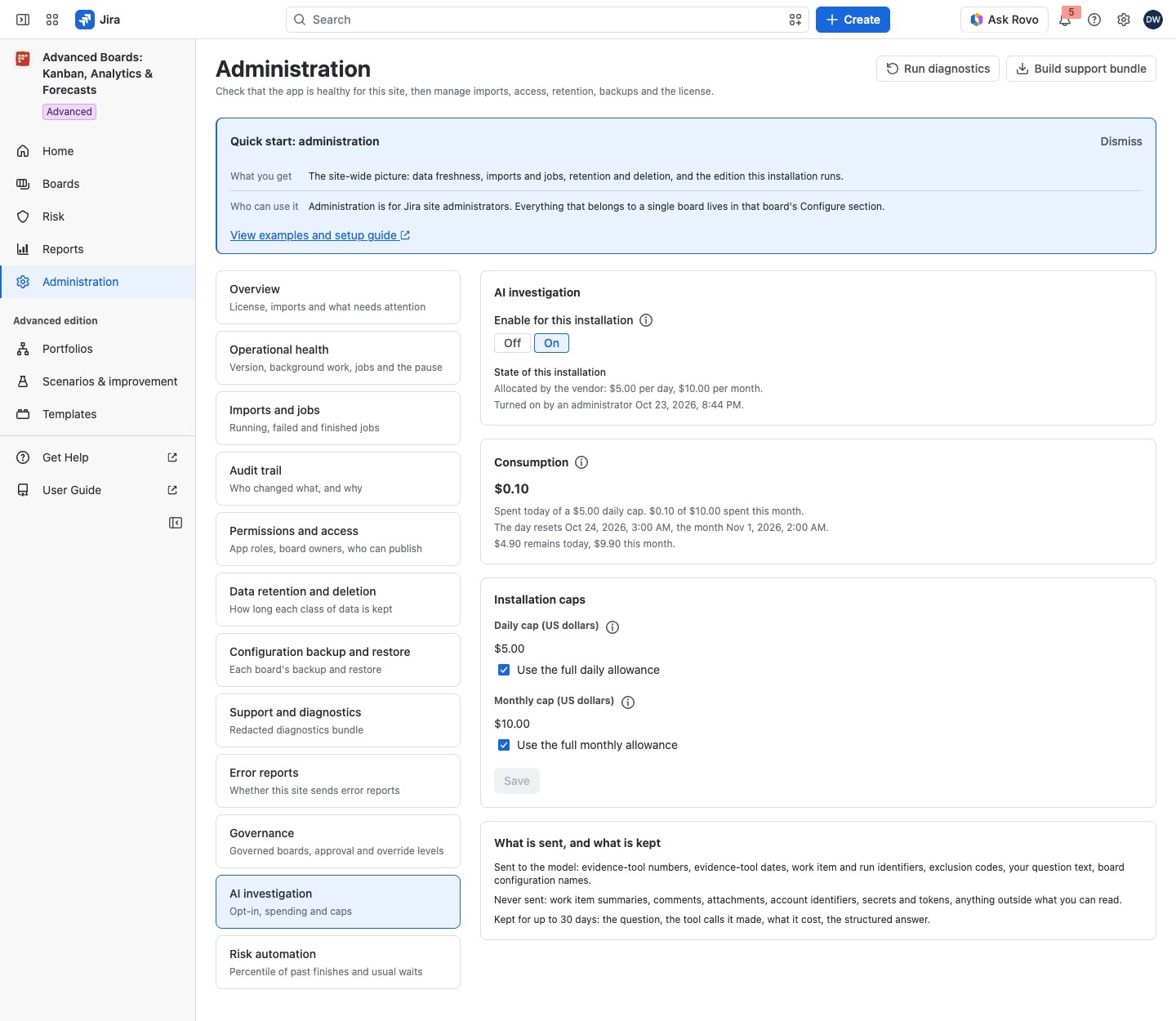Image resolution: width=1176 pixels, height=1021 pixels.
Task: Go to Boards in the sidebar
Action: click(x=98, y=184)
